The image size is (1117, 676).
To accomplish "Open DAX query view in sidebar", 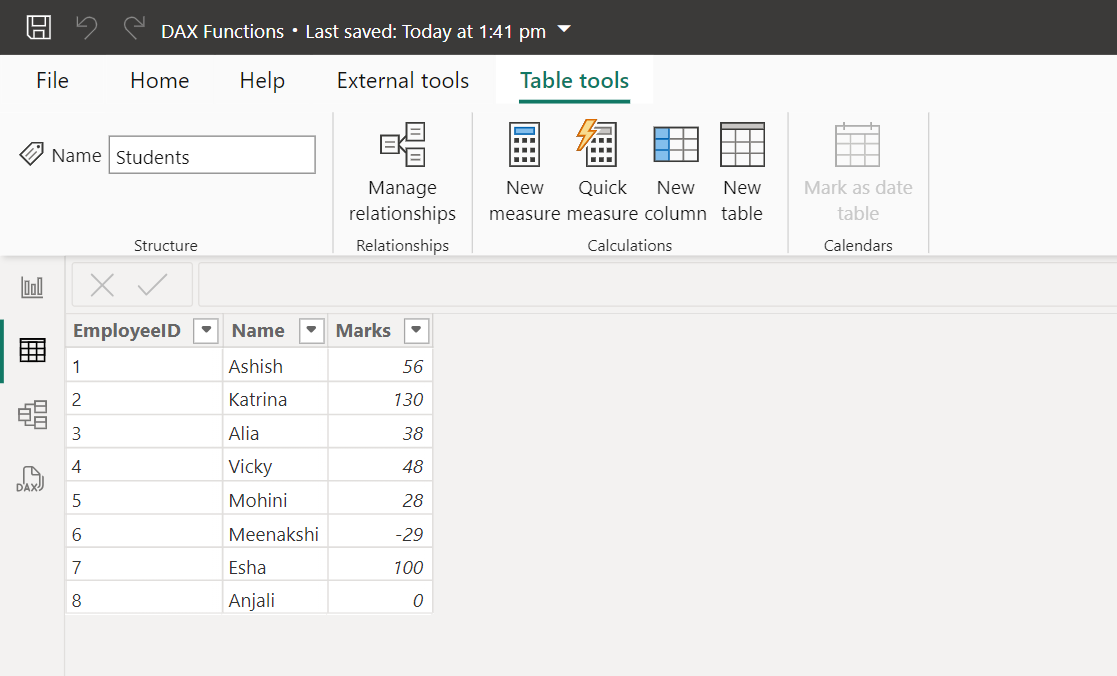I will [x=32, y=479].
